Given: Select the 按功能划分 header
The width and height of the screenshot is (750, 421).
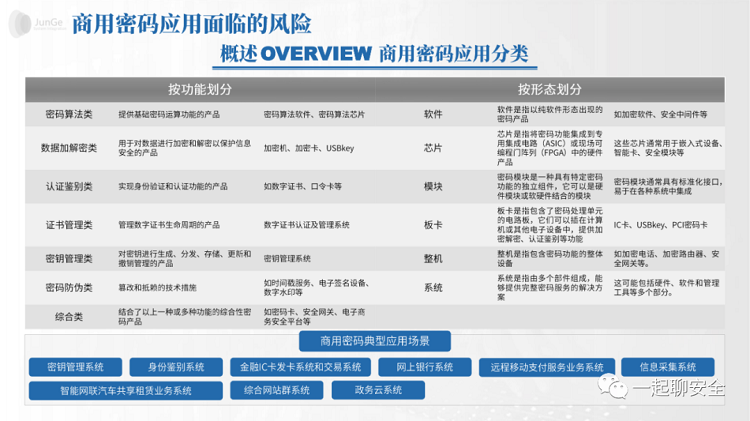Looking at the screenshot, I should pyautogui.click(x=207, y=86).
